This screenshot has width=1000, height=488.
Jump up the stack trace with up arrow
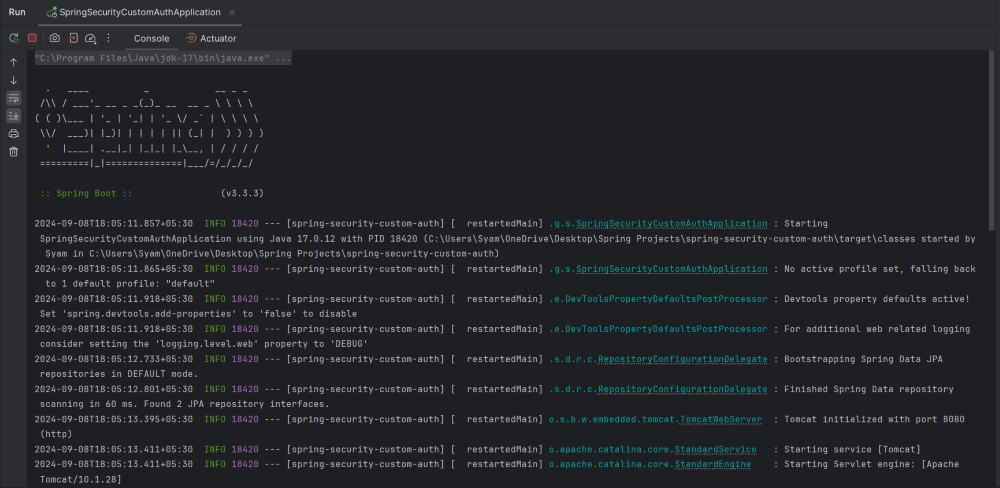click(x=14, y=62)
